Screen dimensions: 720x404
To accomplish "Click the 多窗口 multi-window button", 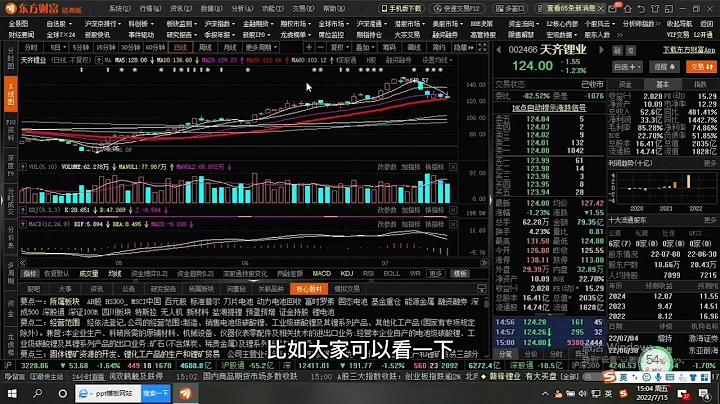I will click(x=511, y=9).
